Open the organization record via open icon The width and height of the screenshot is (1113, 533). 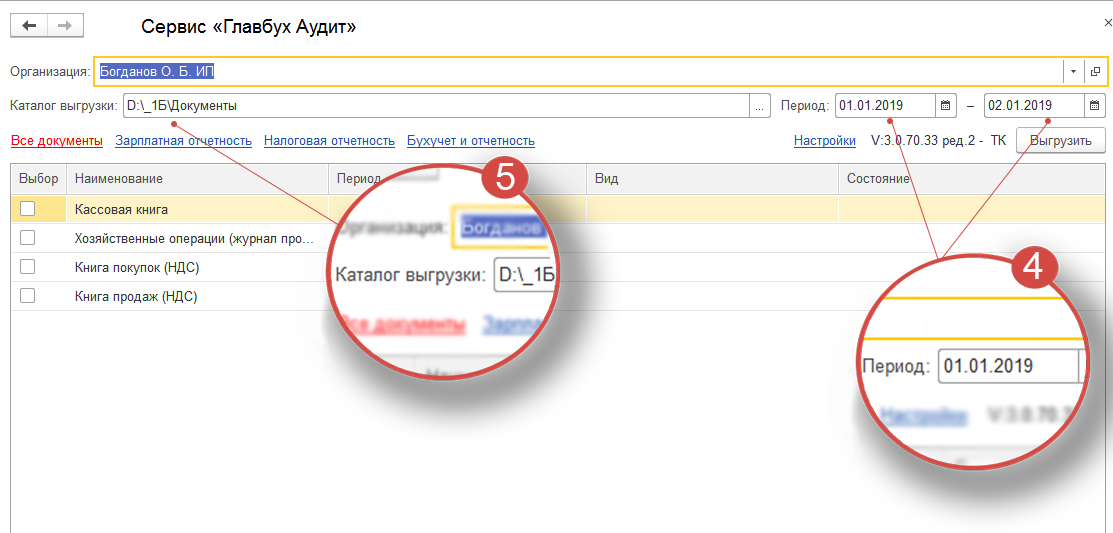pyautogui.click(x=1095, y=72)
